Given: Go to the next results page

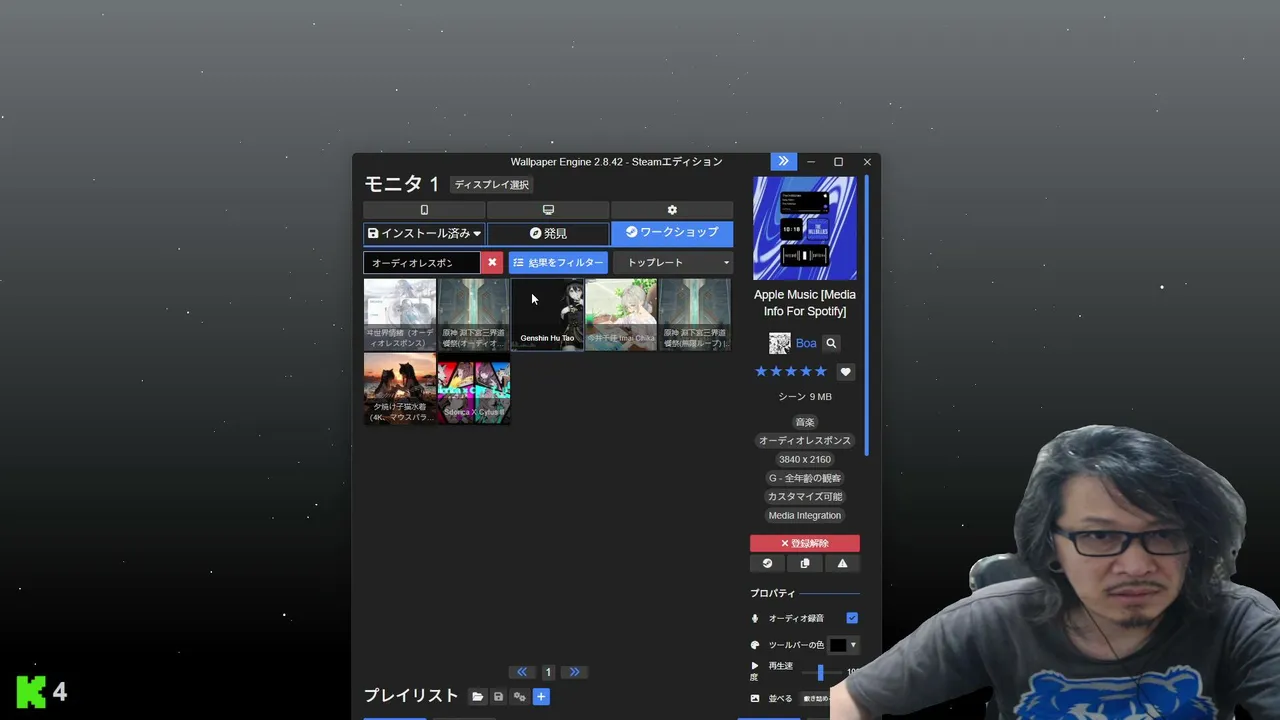Looking at the screenshot, I should pyautogui.click(x=574, y=672).
